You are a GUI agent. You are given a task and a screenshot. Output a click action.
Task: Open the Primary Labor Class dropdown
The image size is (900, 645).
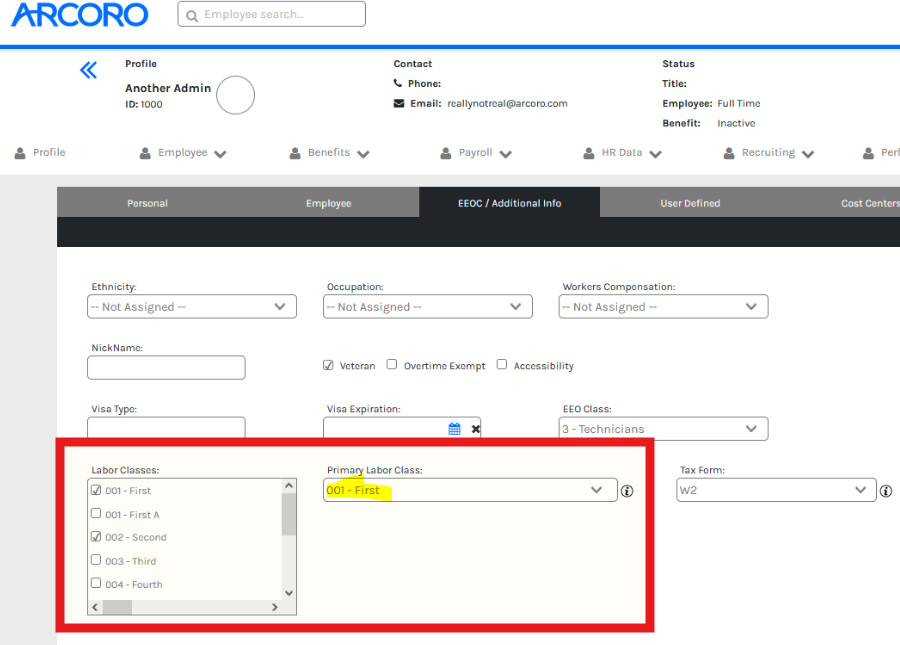coord(470,490)
